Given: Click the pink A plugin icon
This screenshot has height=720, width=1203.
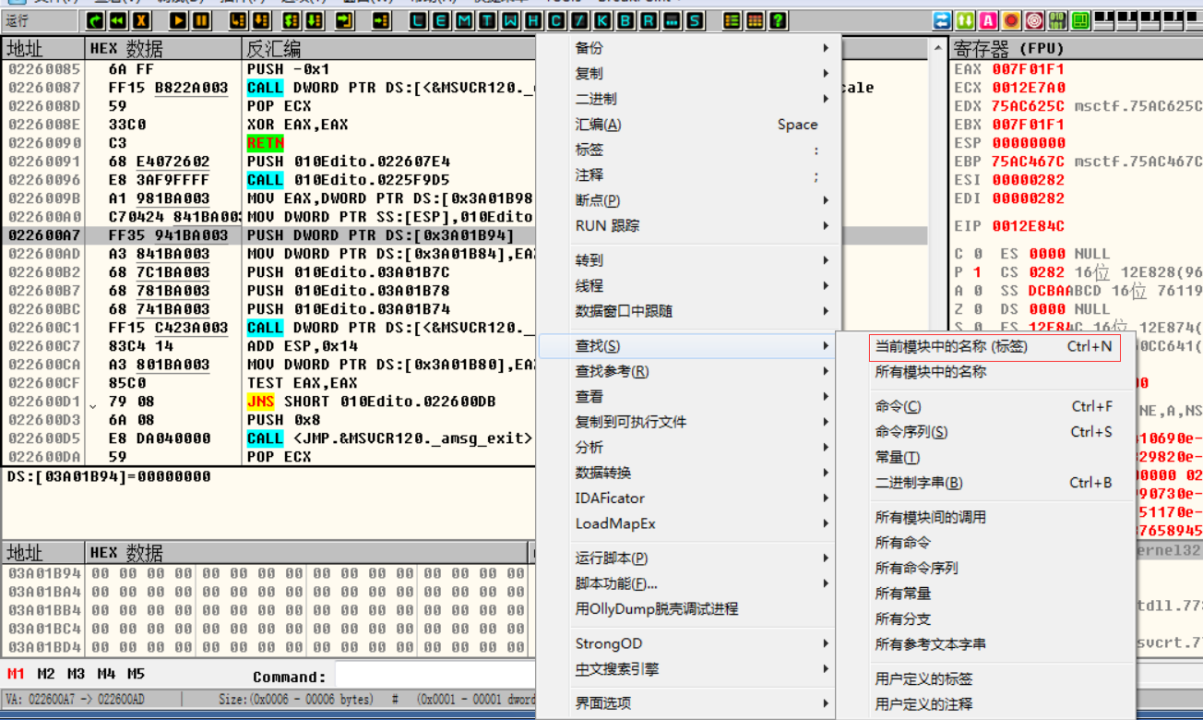Looking at the screenshot, I should pyautogui.click(x=987, y=20).
